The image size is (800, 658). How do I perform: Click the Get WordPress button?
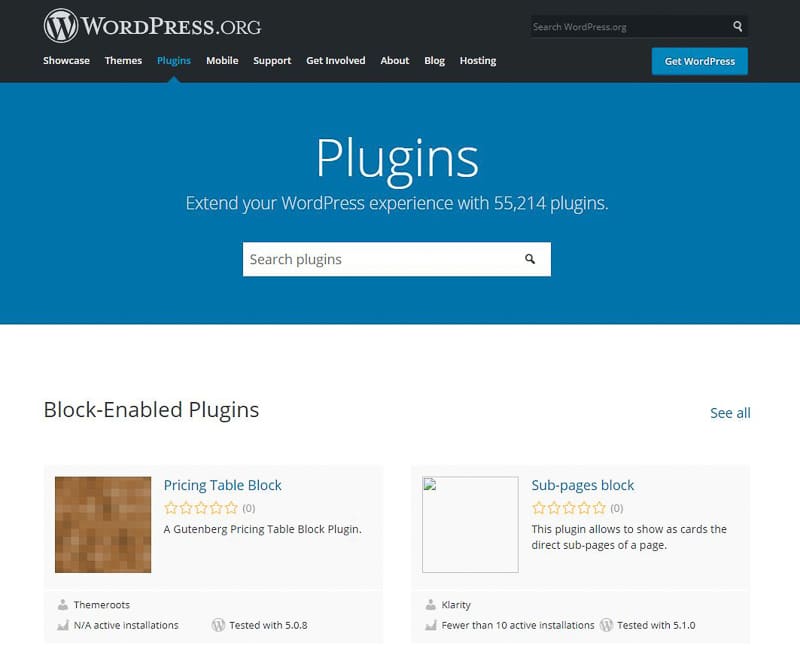pos(699,61)
